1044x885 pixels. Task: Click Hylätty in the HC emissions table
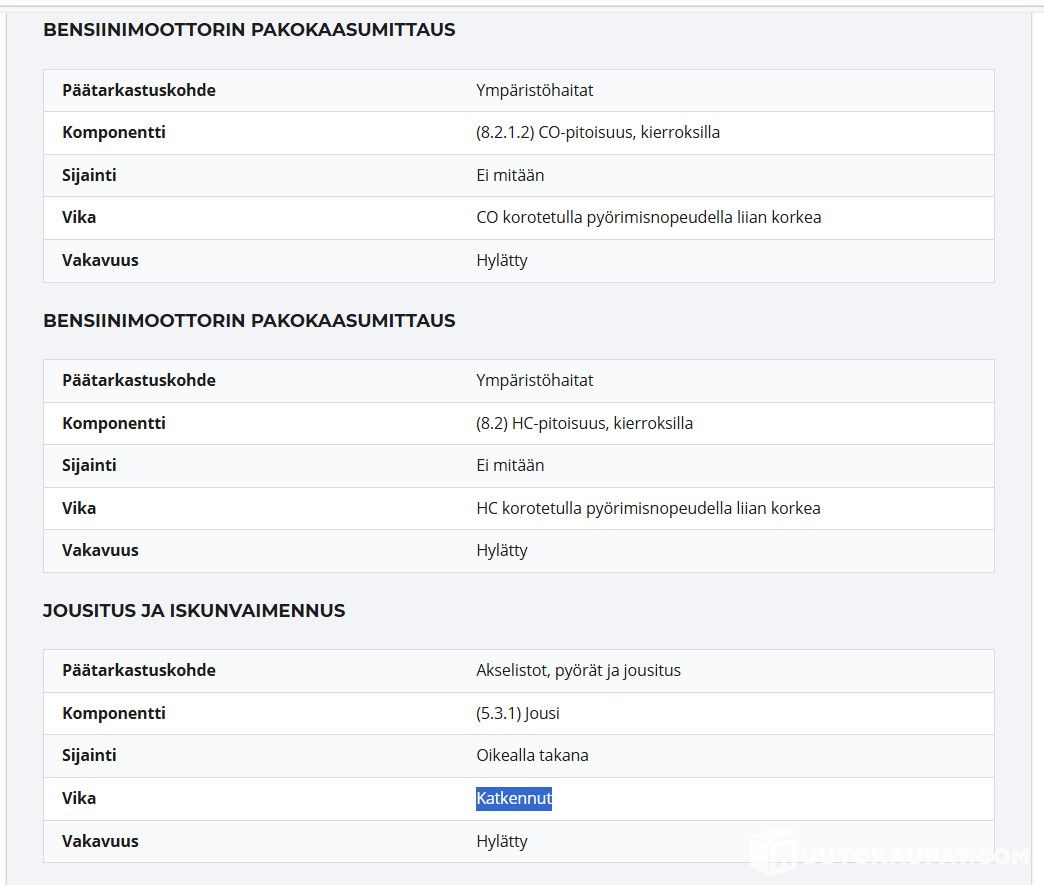[x=501, y=550]
